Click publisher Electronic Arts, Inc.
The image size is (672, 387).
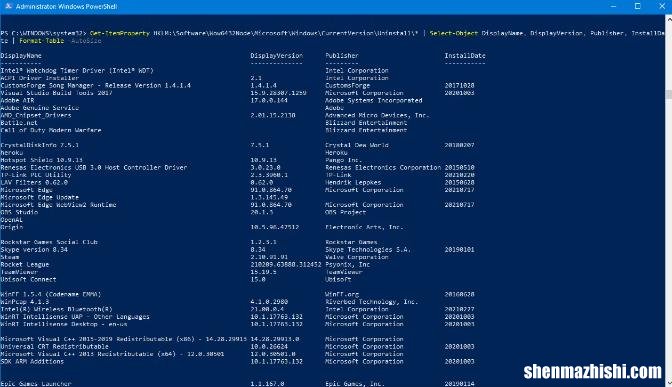pos(364,227)
